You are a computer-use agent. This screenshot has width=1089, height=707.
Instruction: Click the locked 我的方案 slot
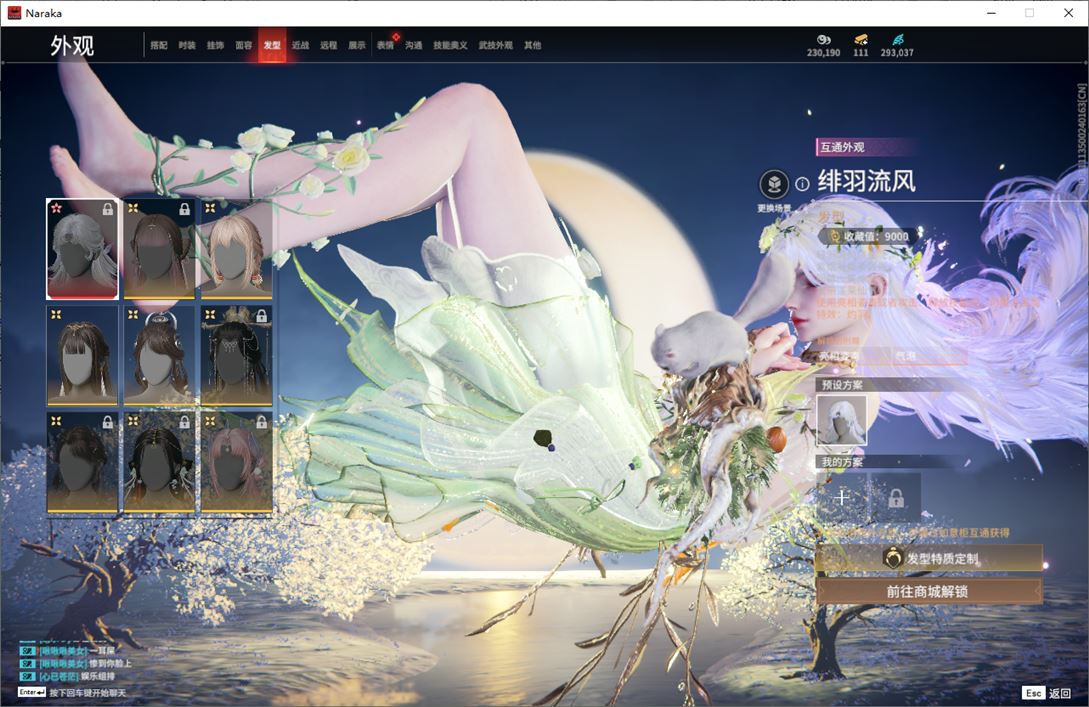pyautogui.click(x=896, y=497)
